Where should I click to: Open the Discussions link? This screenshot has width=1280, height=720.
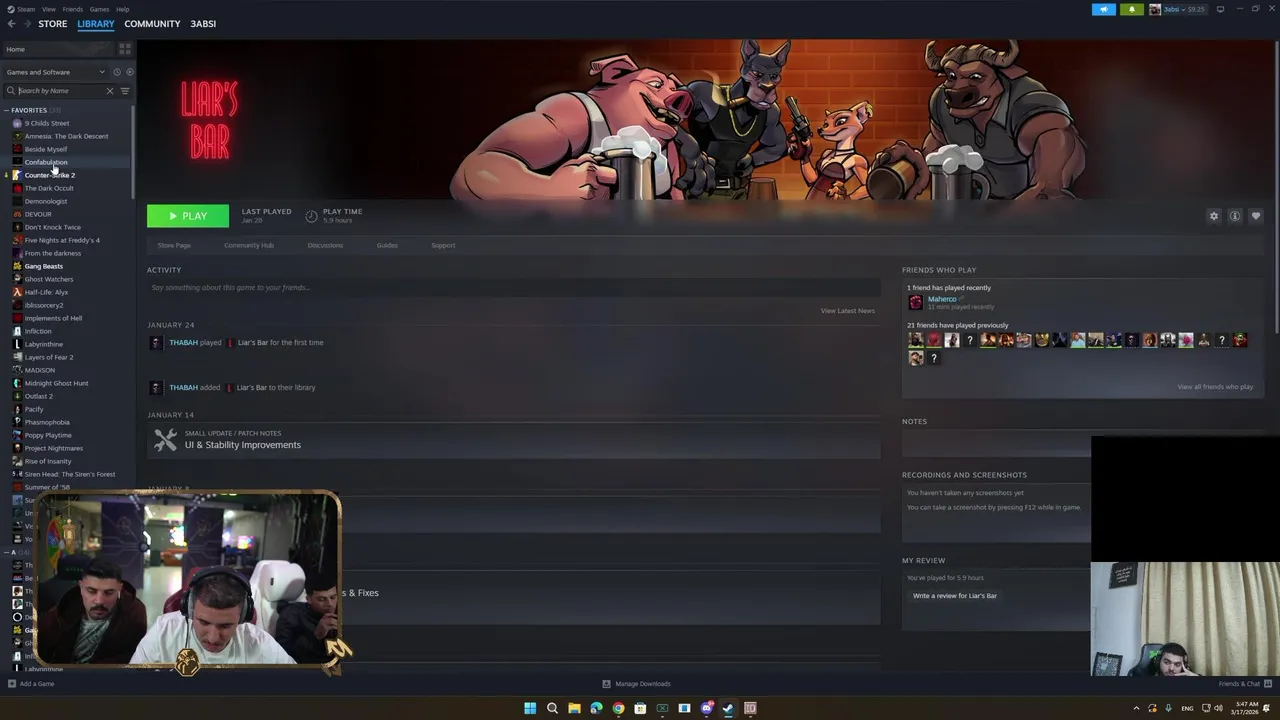pyautogui.click(x=325, y=245)
